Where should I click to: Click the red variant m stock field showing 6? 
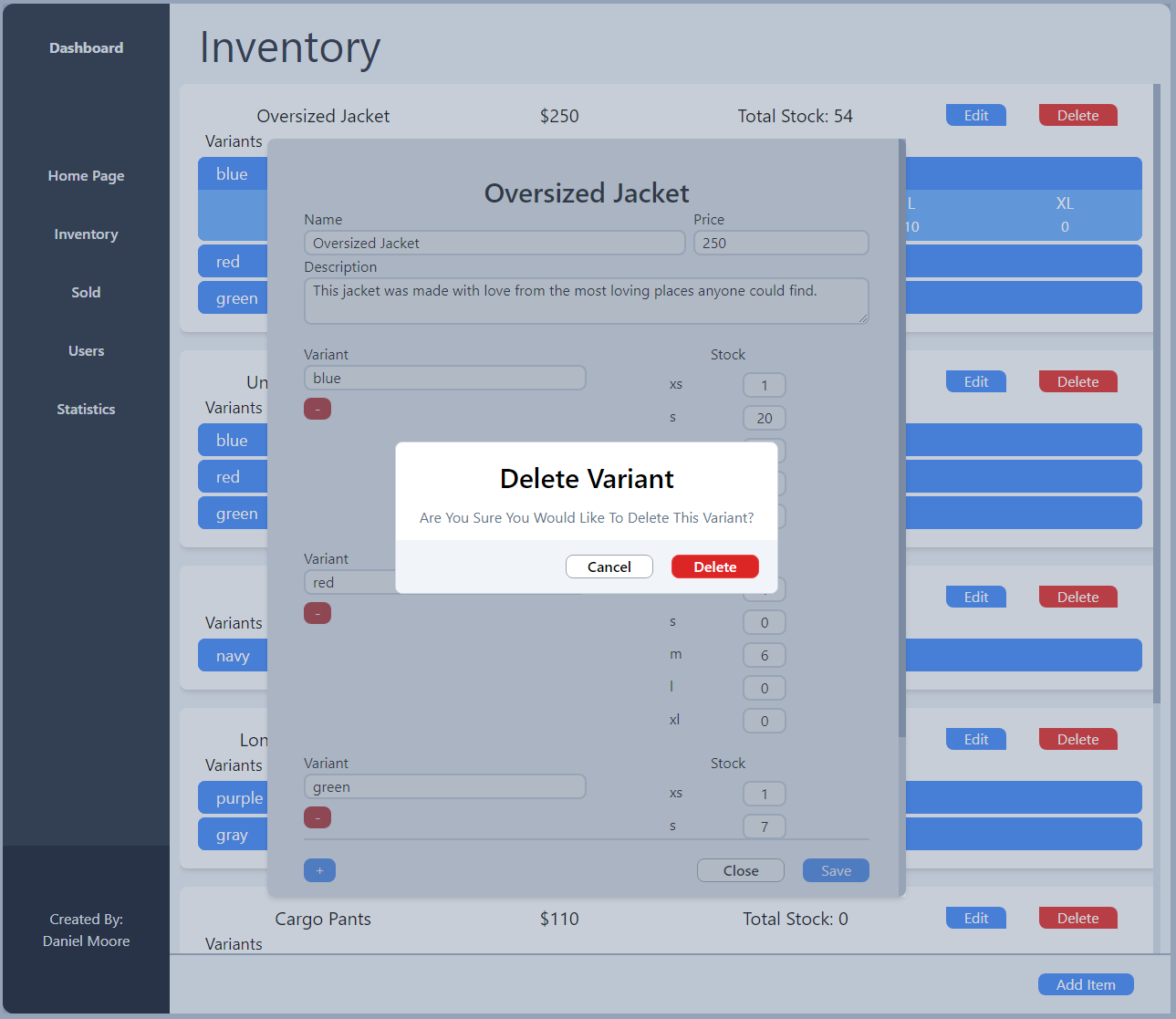point(765,655)
